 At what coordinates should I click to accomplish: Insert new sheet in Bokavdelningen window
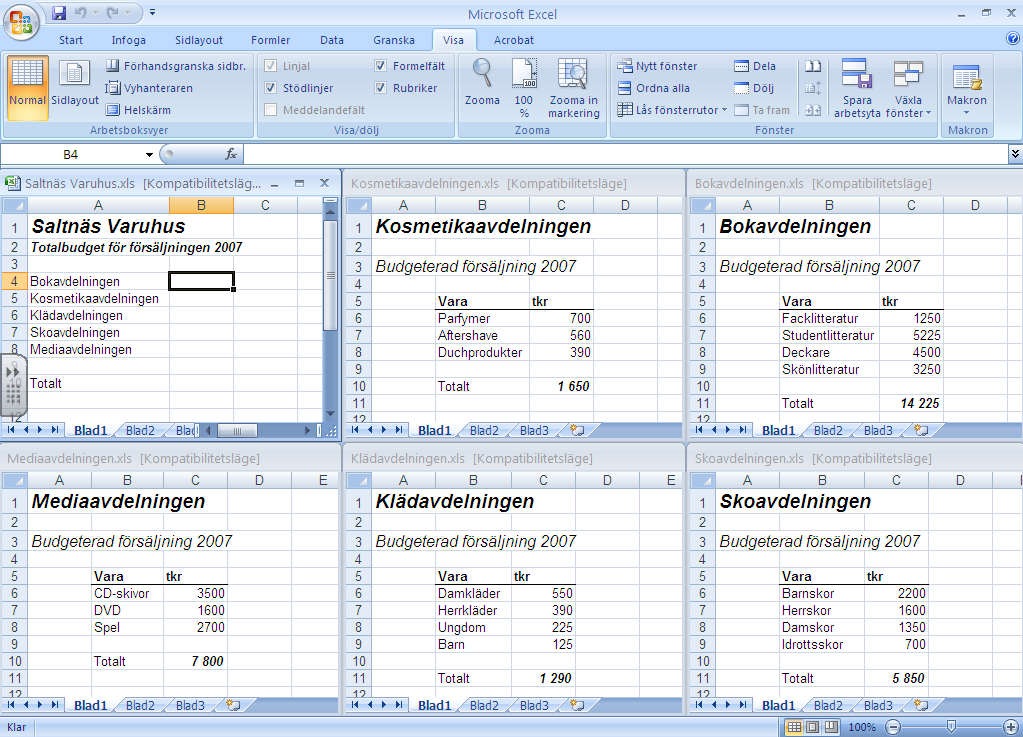(x=921, y=430)
